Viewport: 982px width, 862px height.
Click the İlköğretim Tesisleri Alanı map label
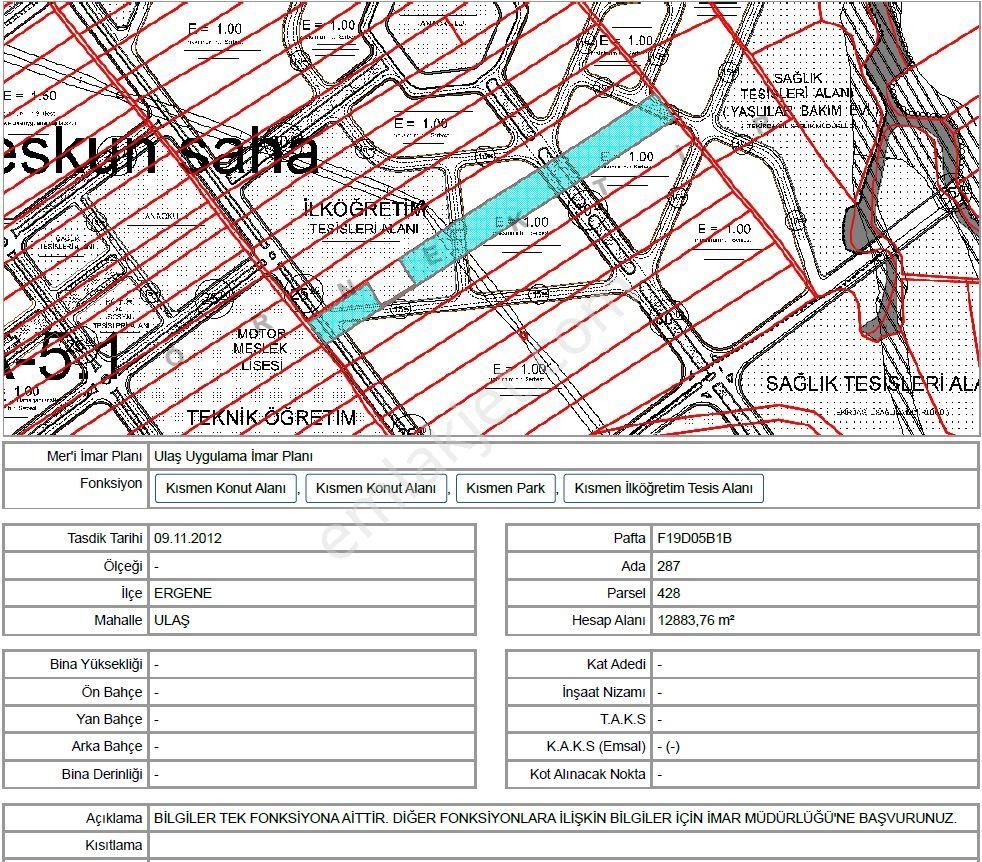tap(365, 216)
